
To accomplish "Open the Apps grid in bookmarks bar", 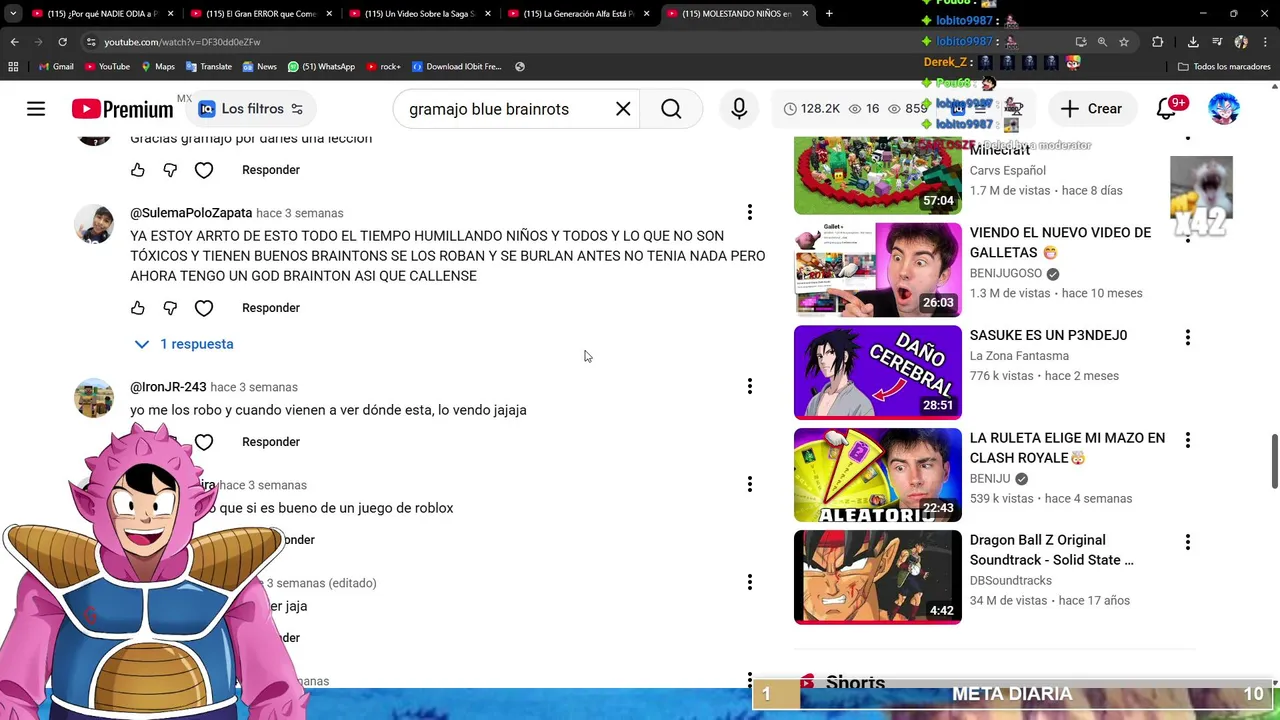I will (x=13, y=67).
